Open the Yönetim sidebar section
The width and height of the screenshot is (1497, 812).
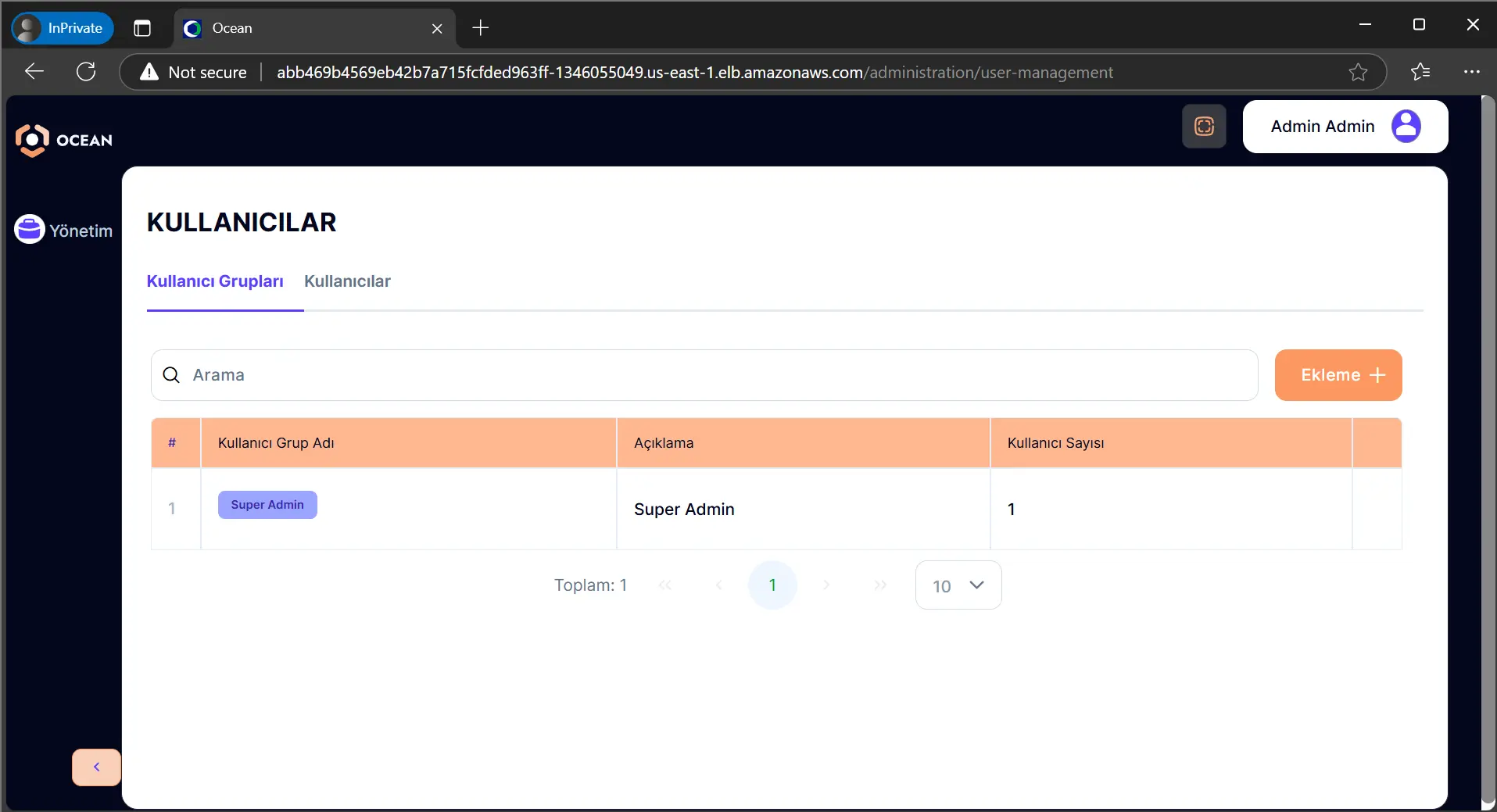[x=64, y=229]
